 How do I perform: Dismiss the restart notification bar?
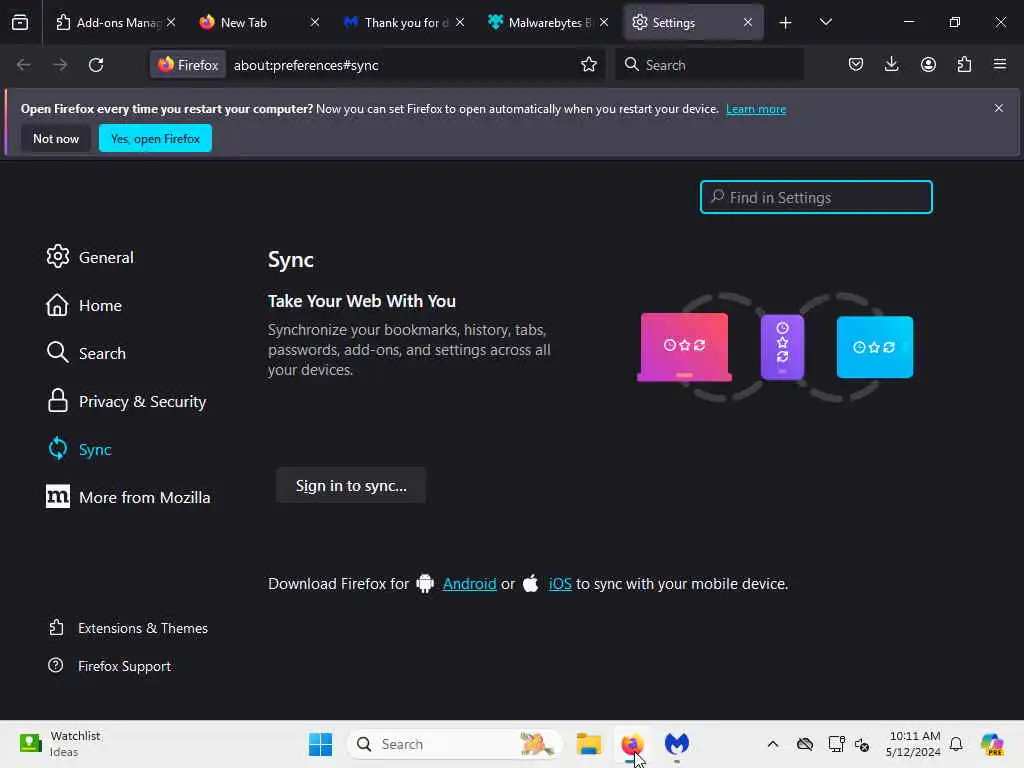pyautogui.click(x=999, y=108)
